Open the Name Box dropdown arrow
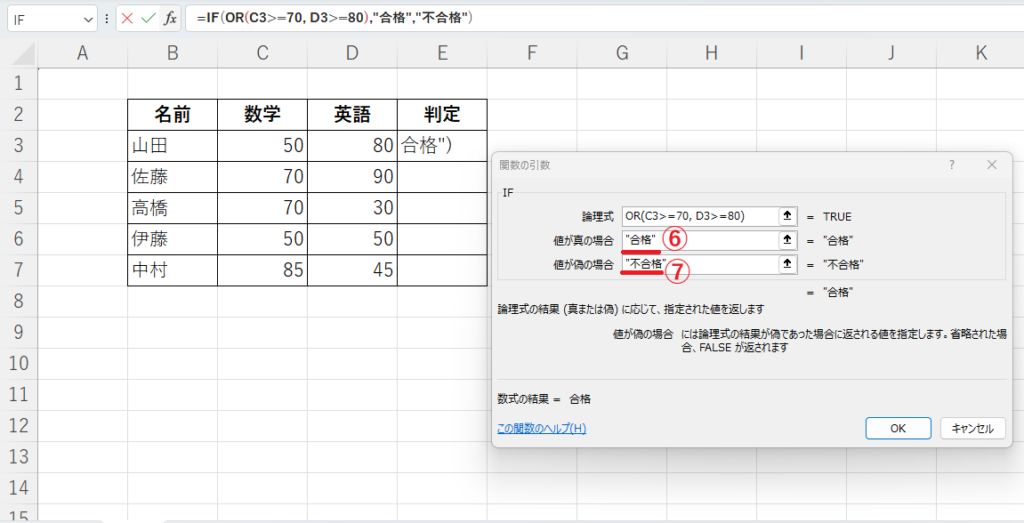The image size is (1024, 523). 89,19
